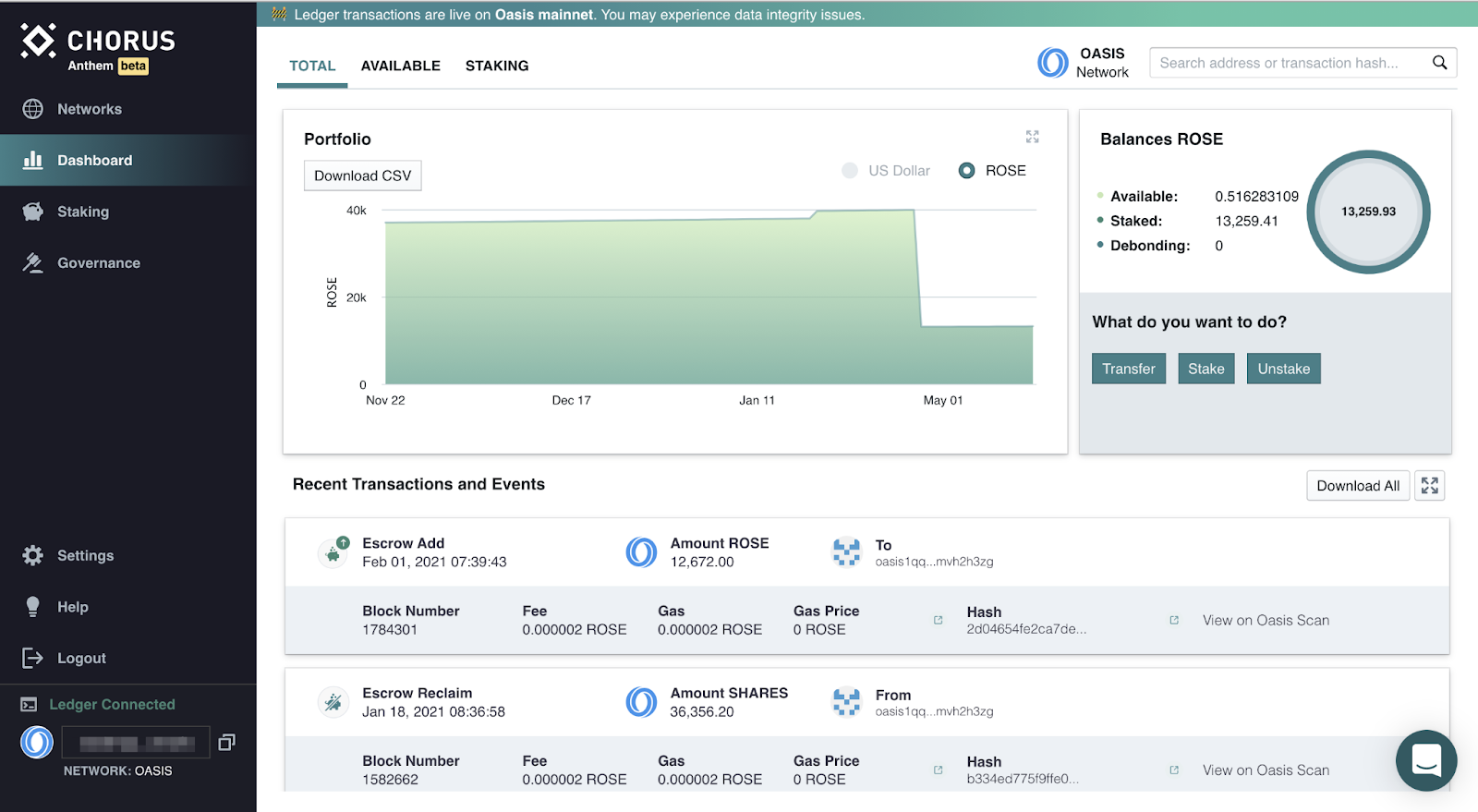Open the Governance gavel icon
The height and width of the screenshot is (812, 1478).
pyautogui.click(x=33, y=263)
